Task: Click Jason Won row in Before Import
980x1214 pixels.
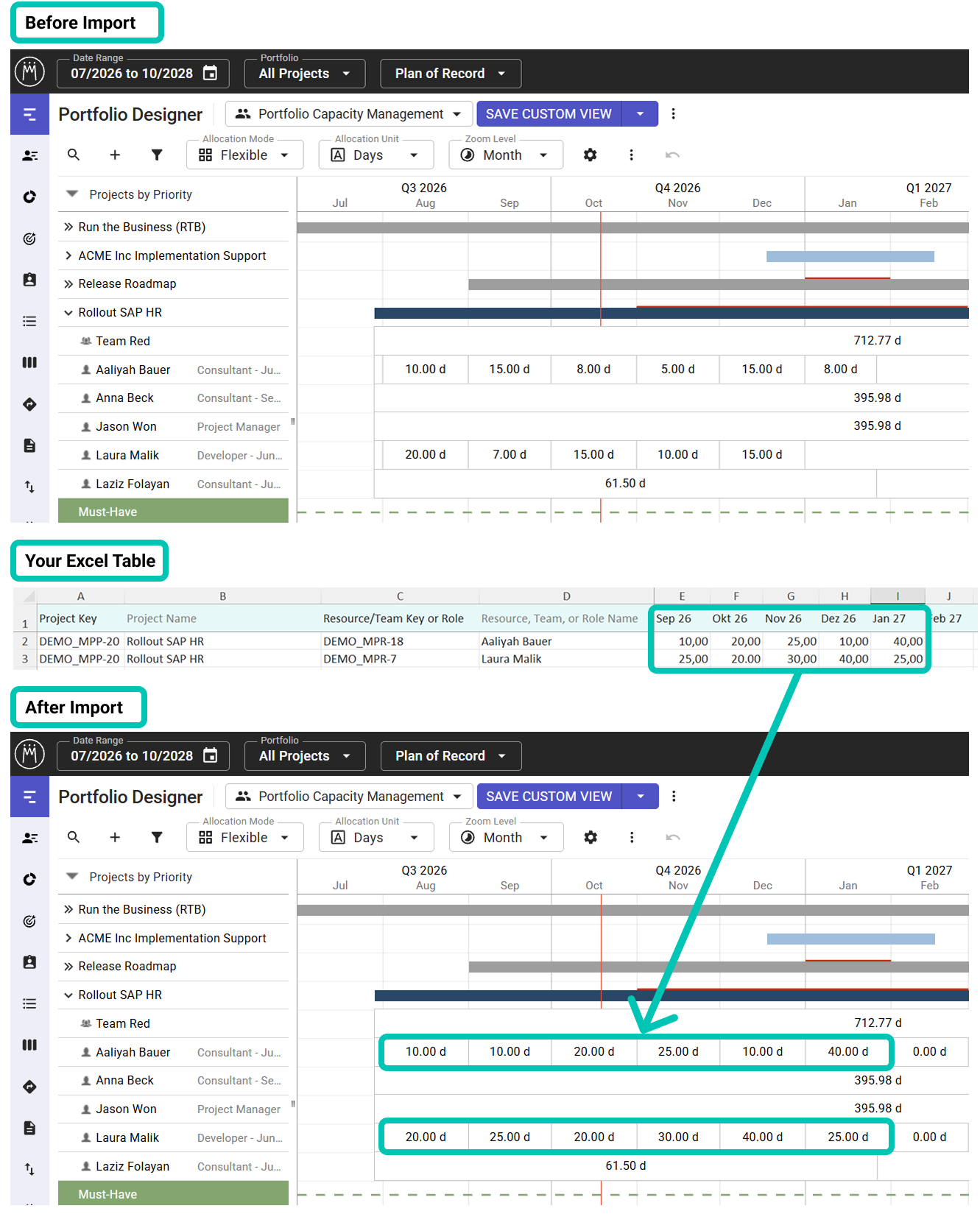Action: click(x=173, y=426)
